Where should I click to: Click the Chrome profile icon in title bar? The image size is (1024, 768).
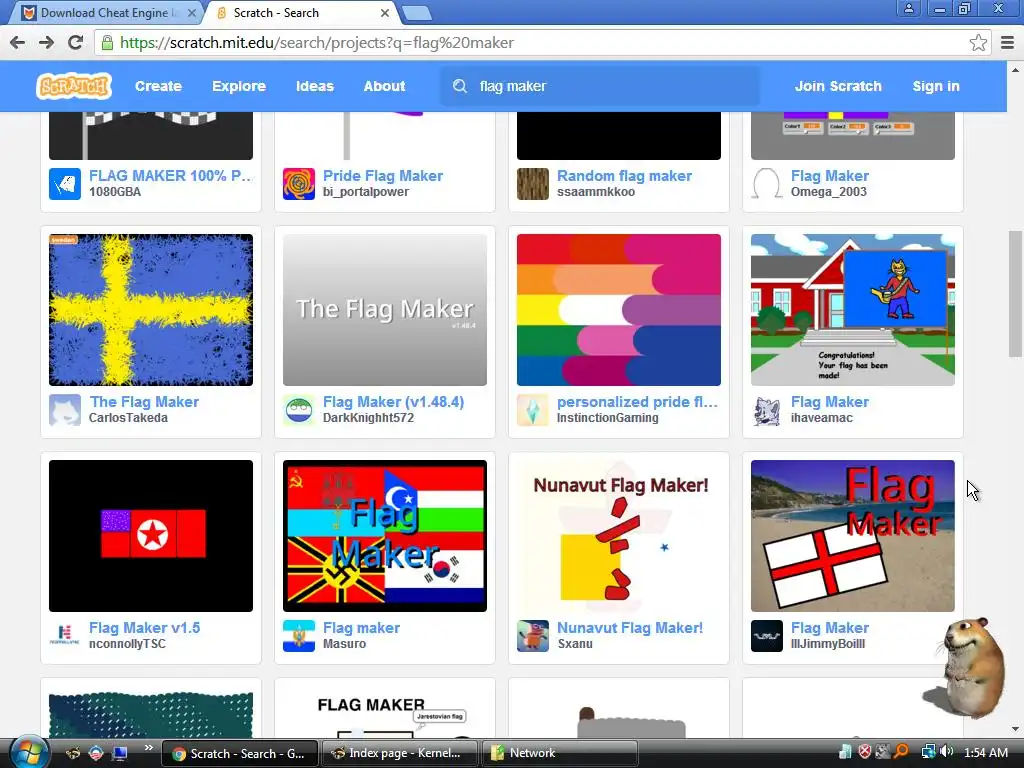tap(908, 8)
